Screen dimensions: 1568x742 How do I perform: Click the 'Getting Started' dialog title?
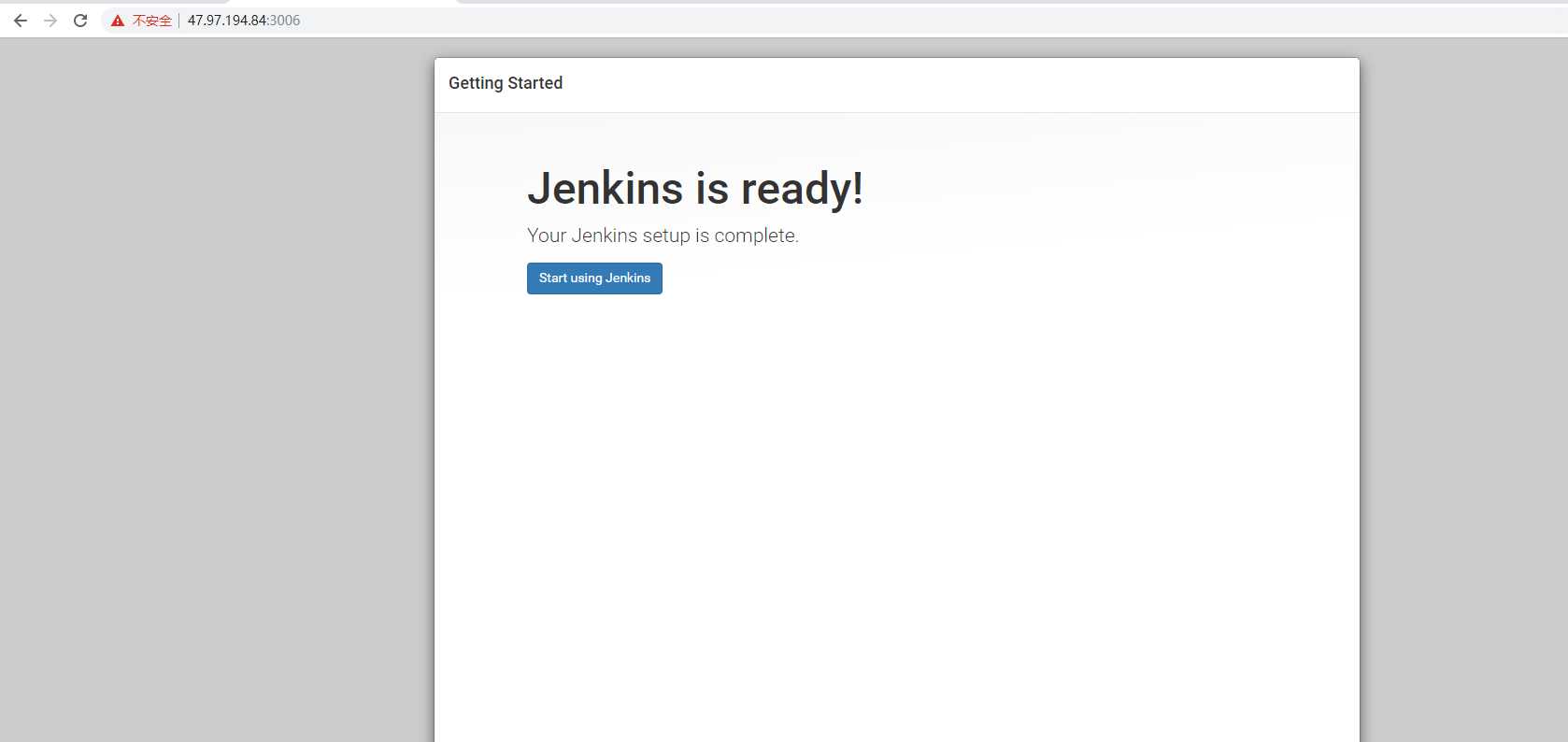506,83
